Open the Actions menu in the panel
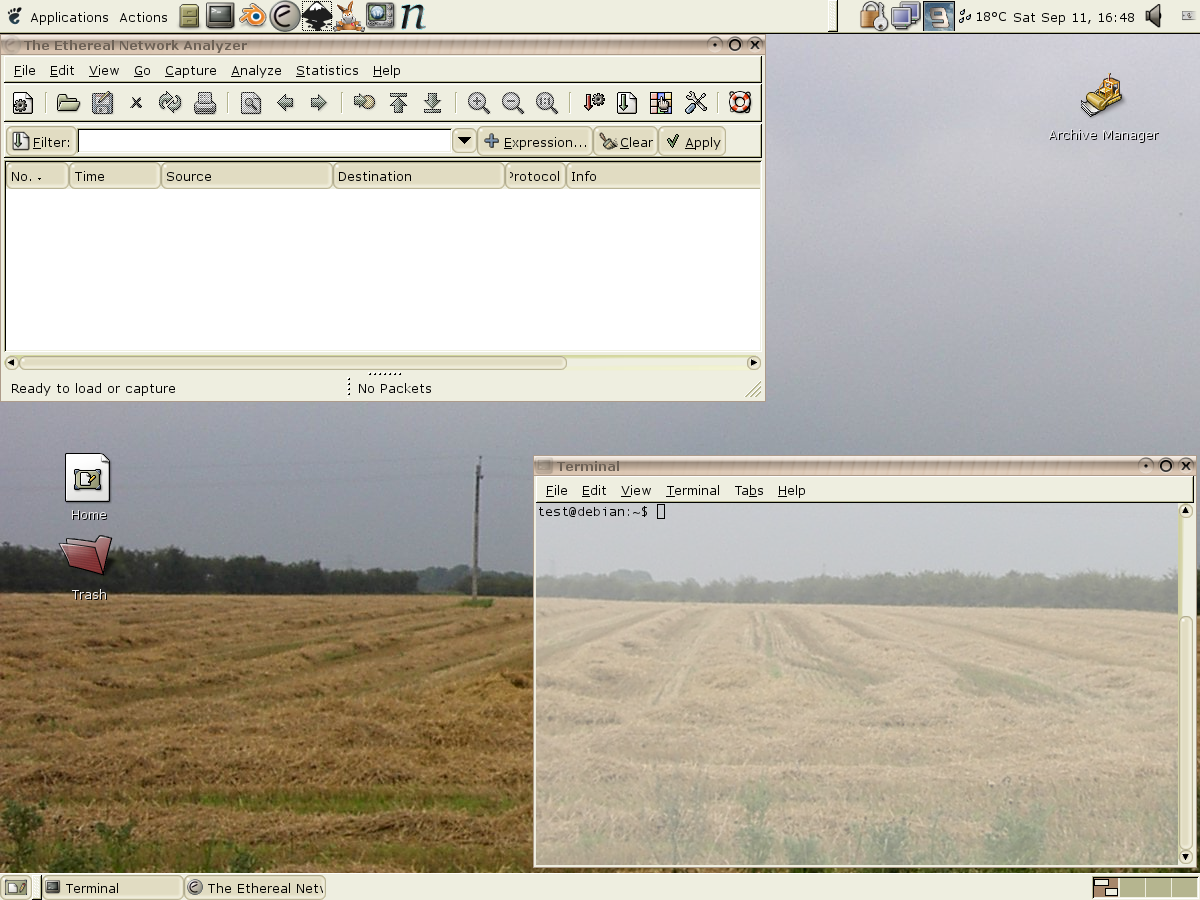The width and height of the screenshot is (1200, 900). click(143, 17)
